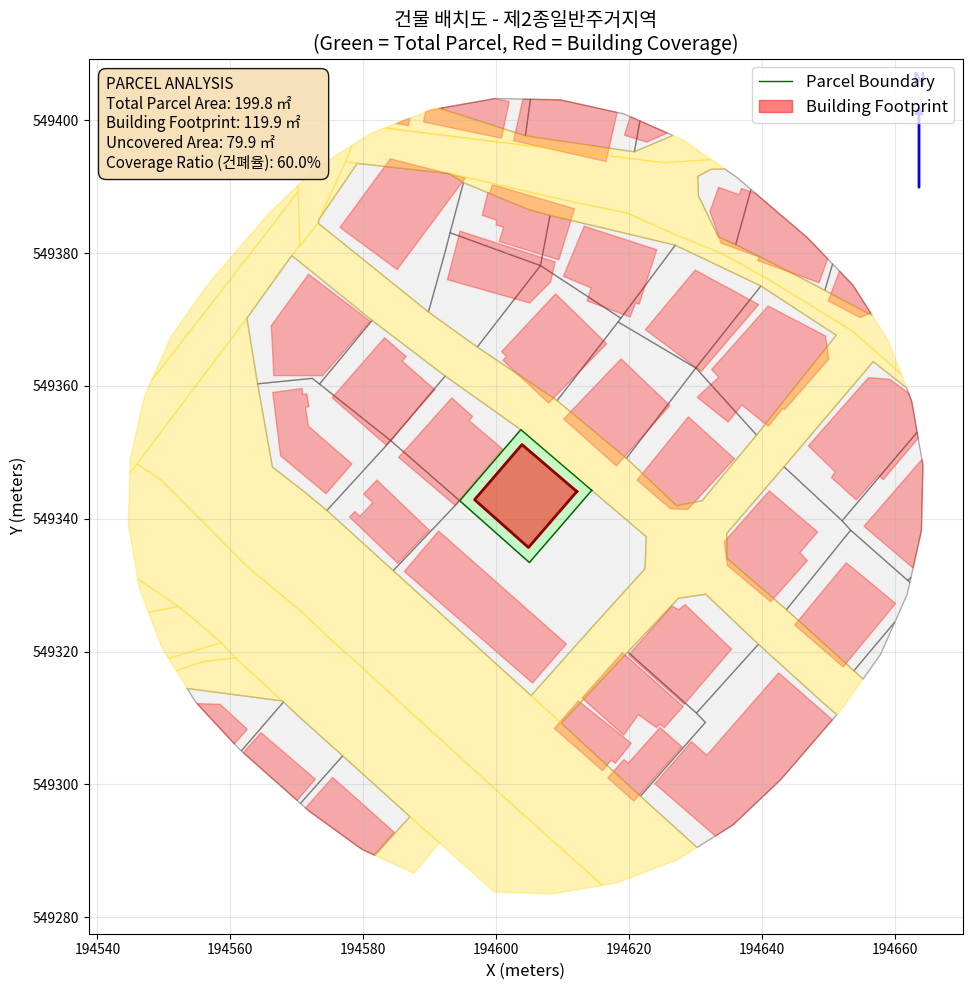The height and width of the screenshot is (990, 972).
Task: Click the 'Y (meters)' axis label
Action: coord(17,496)
